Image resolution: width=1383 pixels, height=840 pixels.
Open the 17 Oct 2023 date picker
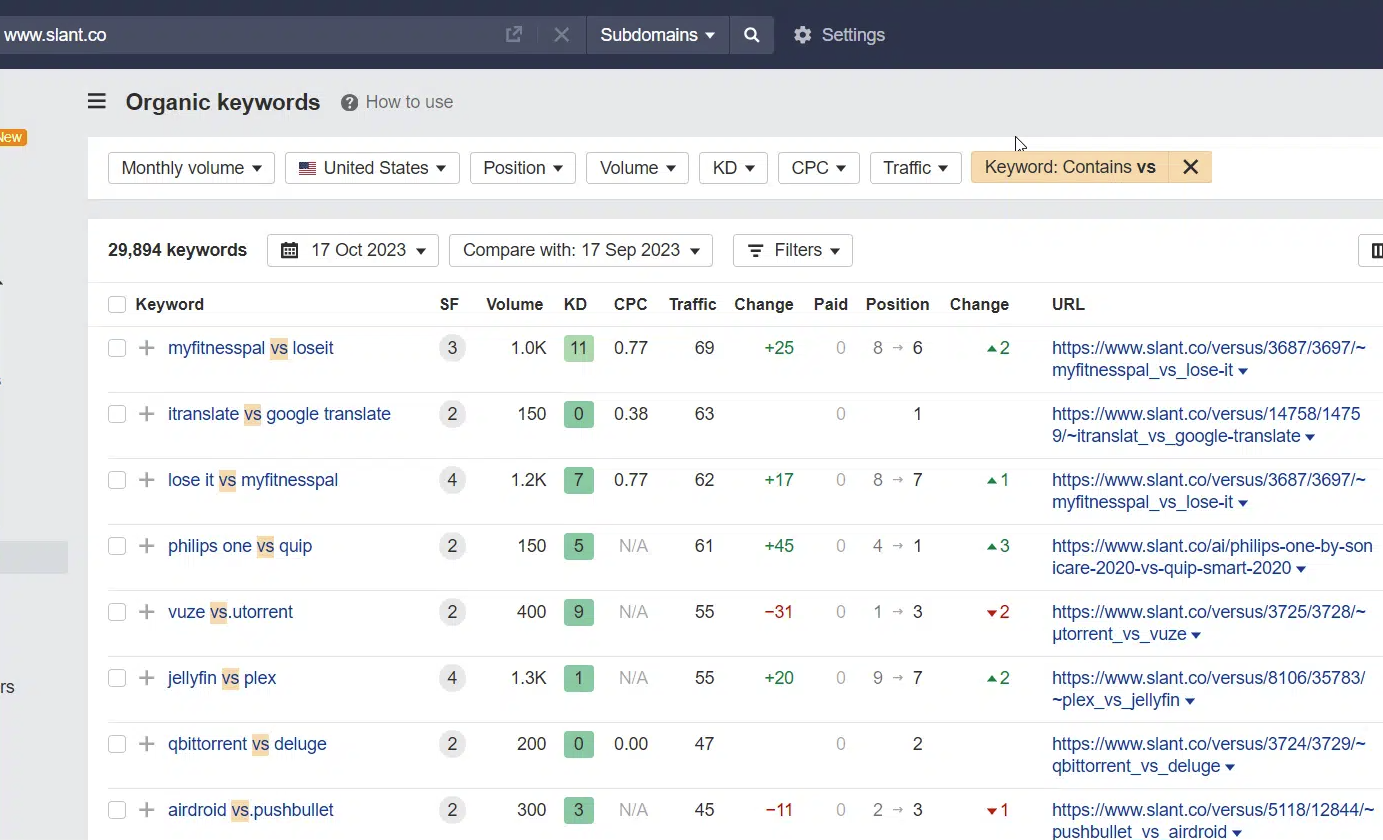[353, 250]
